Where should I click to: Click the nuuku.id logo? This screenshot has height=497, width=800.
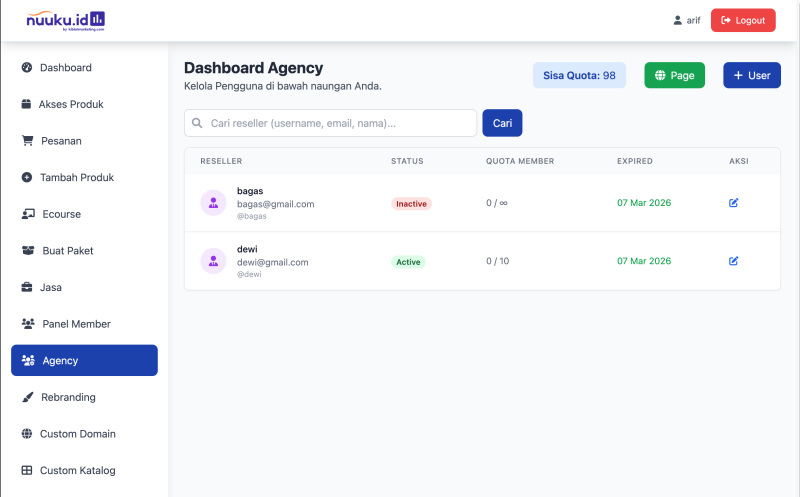point(65,20)
